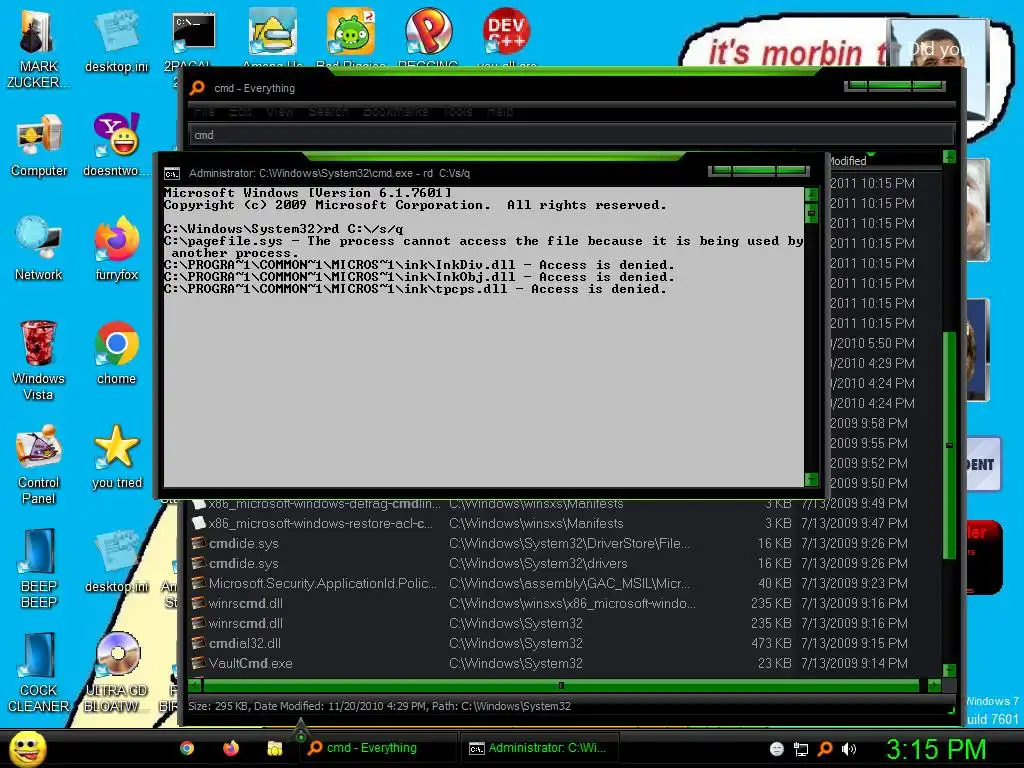Open the Search menu in Everything
This screenshot has height=768, width=1024.
(328, 112)
